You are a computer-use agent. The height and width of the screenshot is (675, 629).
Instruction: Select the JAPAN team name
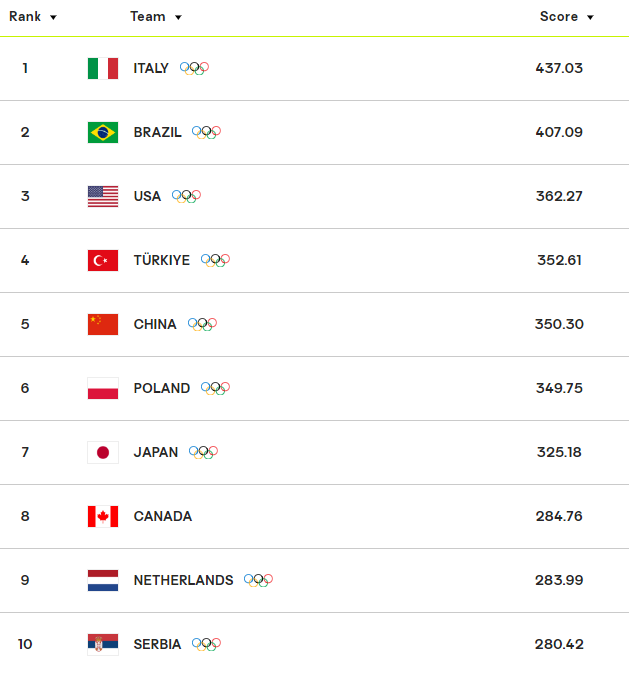(x=156, y=452)
